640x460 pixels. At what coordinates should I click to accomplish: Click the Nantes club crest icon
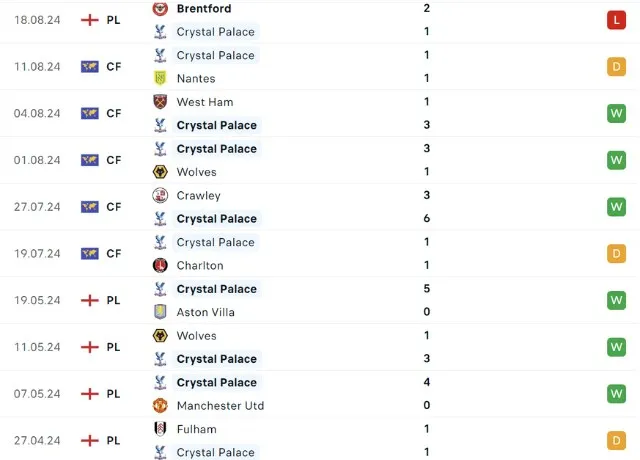tap(159, 78)
